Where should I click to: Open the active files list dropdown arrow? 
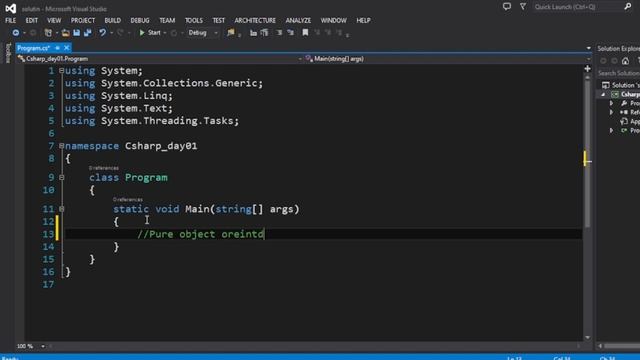click(x=588, y=48)
